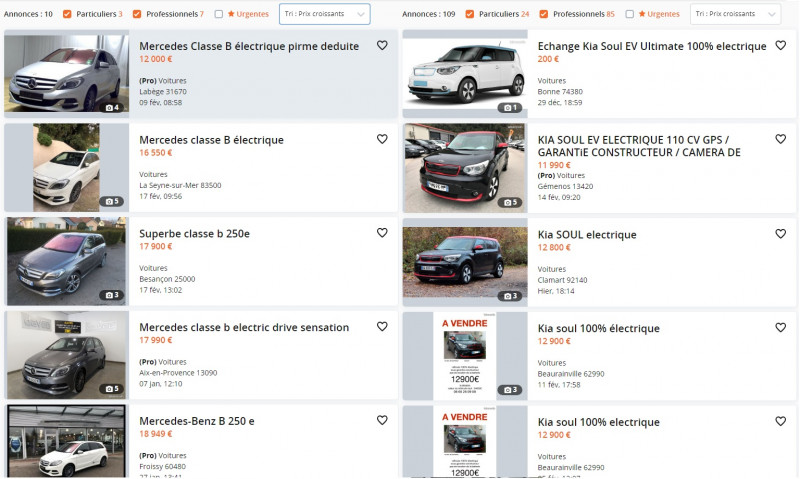Save the Echange Kia Soul EV Ultimate listing
This screenshot has width=800, height=479.
(x=780, y=45)
